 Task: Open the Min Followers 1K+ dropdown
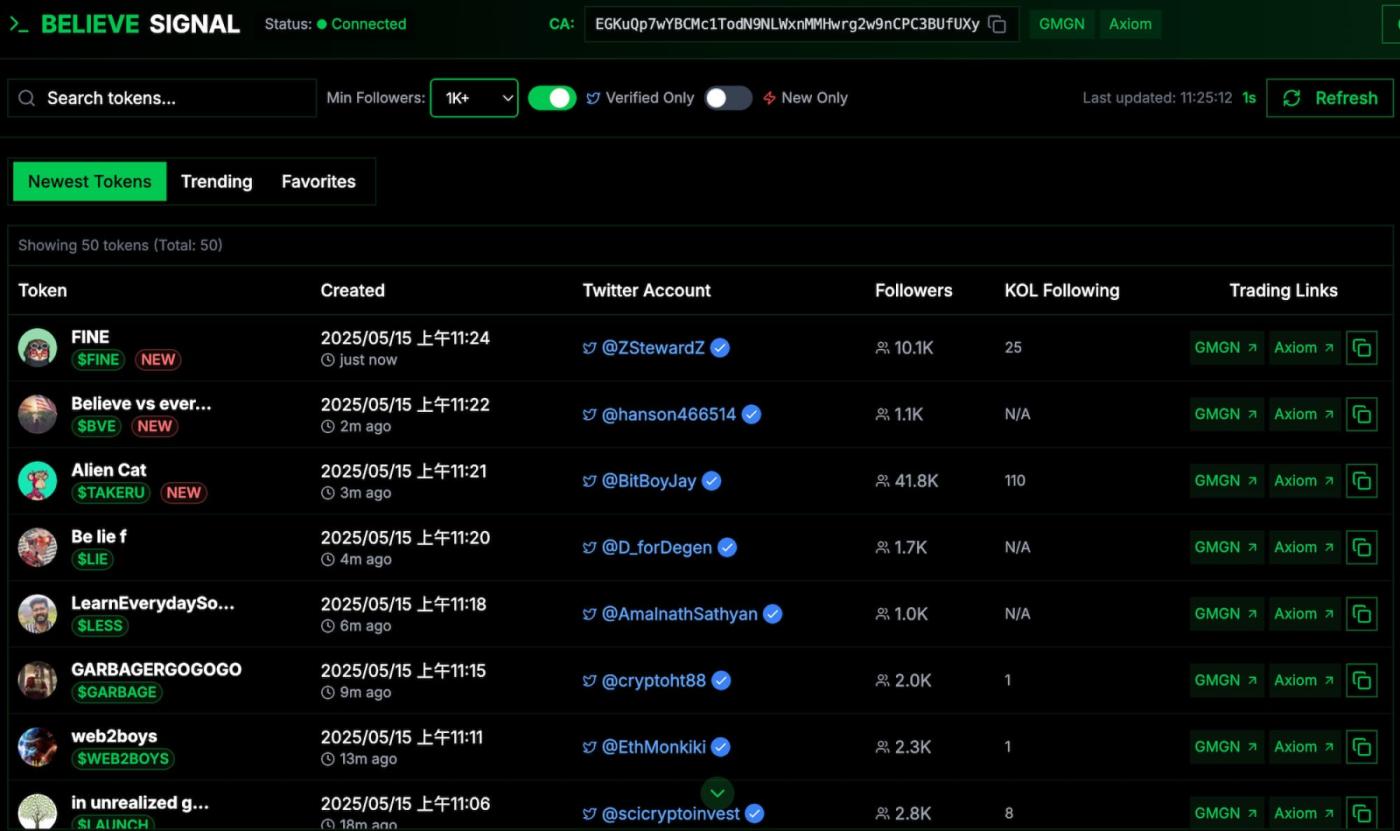click(474, 98)
